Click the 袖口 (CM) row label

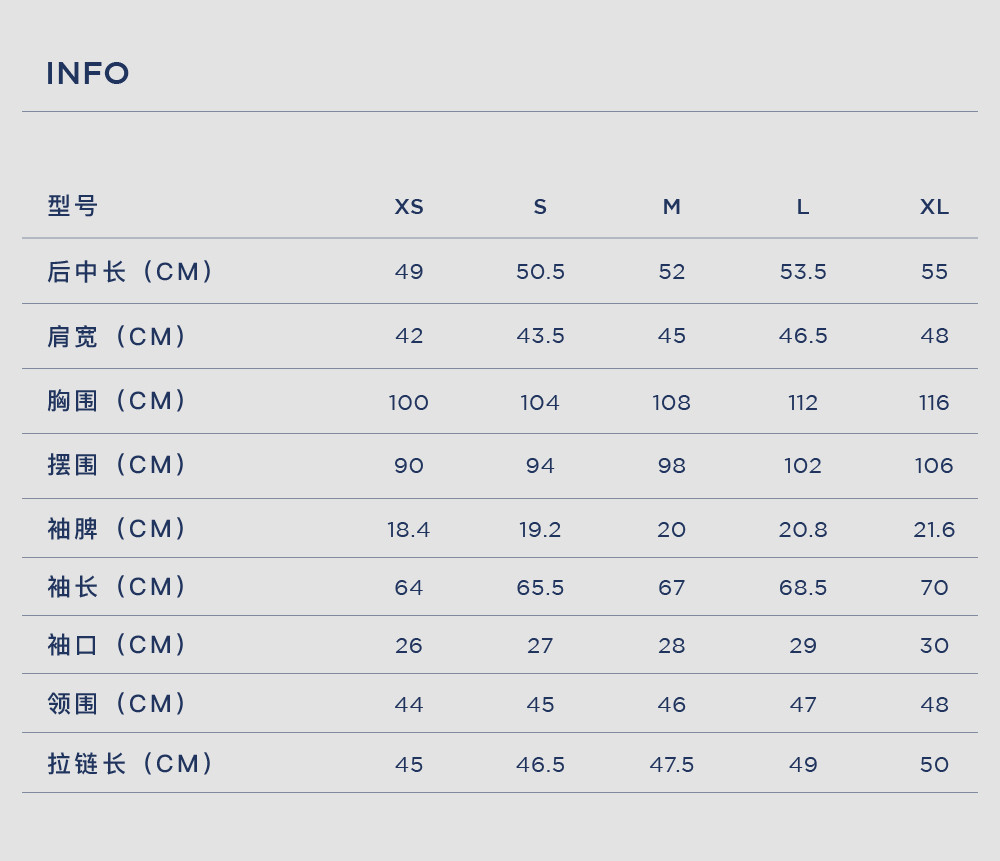click(117, 645)
